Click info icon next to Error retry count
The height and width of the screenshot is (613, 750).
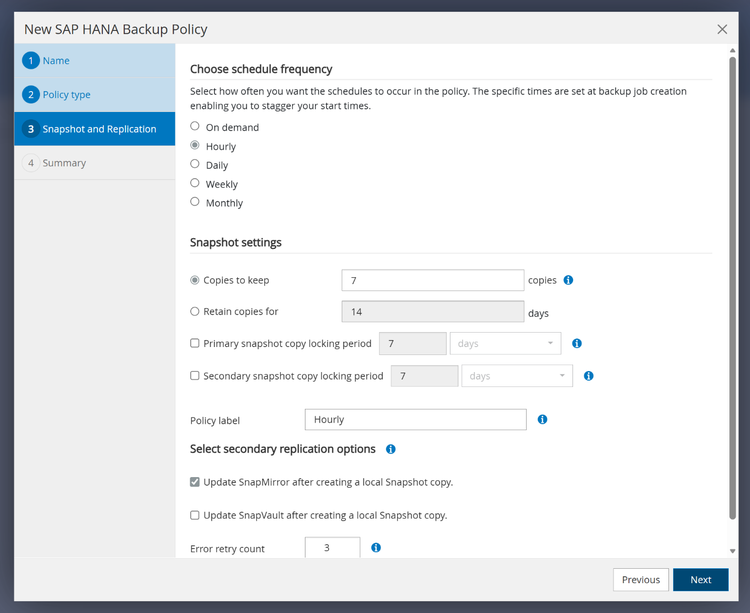pyautogui.click(x=376, y=547)
